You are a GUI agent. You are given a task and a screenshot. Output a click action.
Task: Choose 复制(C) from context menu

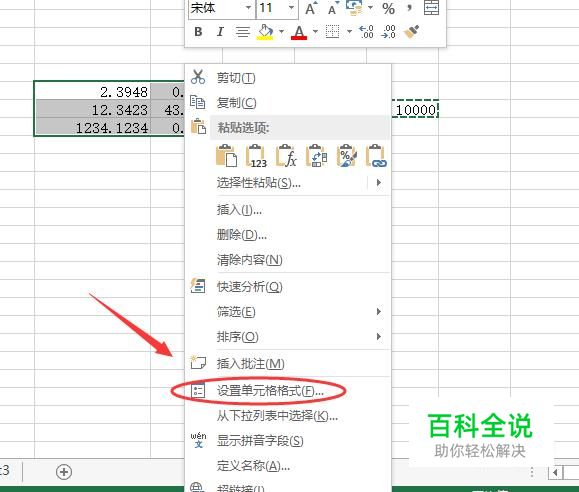(x=236, y=103)
